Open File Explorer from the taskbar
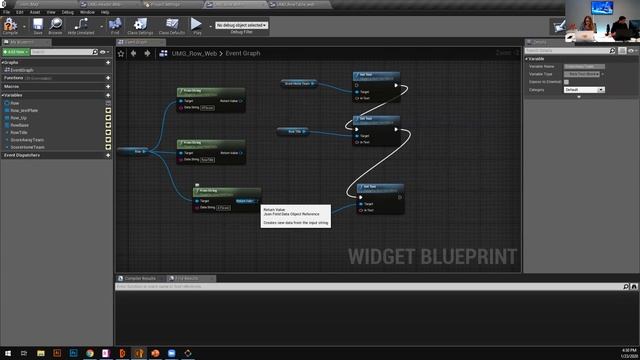The image size is (640, 360). (x=40, y=353)
